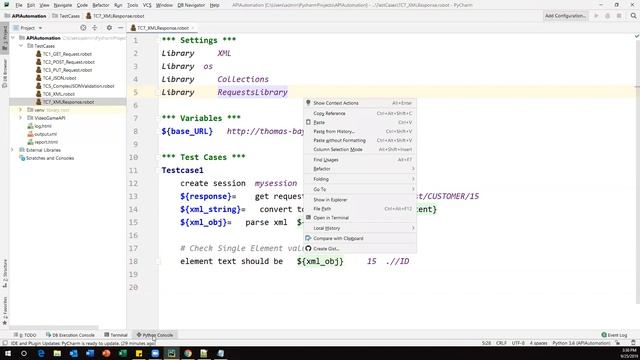Screen dimensions: 640x360
Task: Open the Navigate menu
Action: pyautogui.click(x=62, y=5)
